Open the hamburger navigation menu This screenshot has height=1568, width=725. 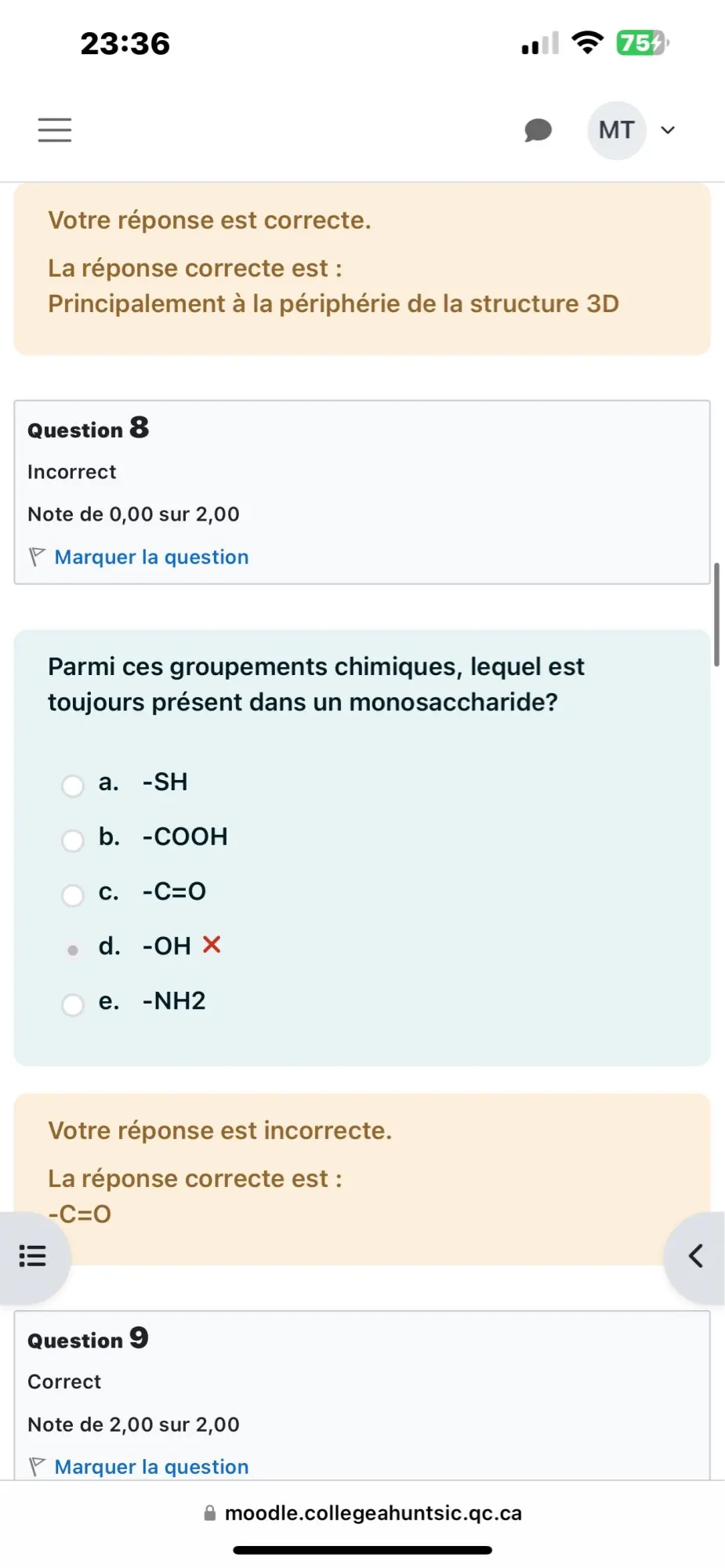tap(55, 130)
